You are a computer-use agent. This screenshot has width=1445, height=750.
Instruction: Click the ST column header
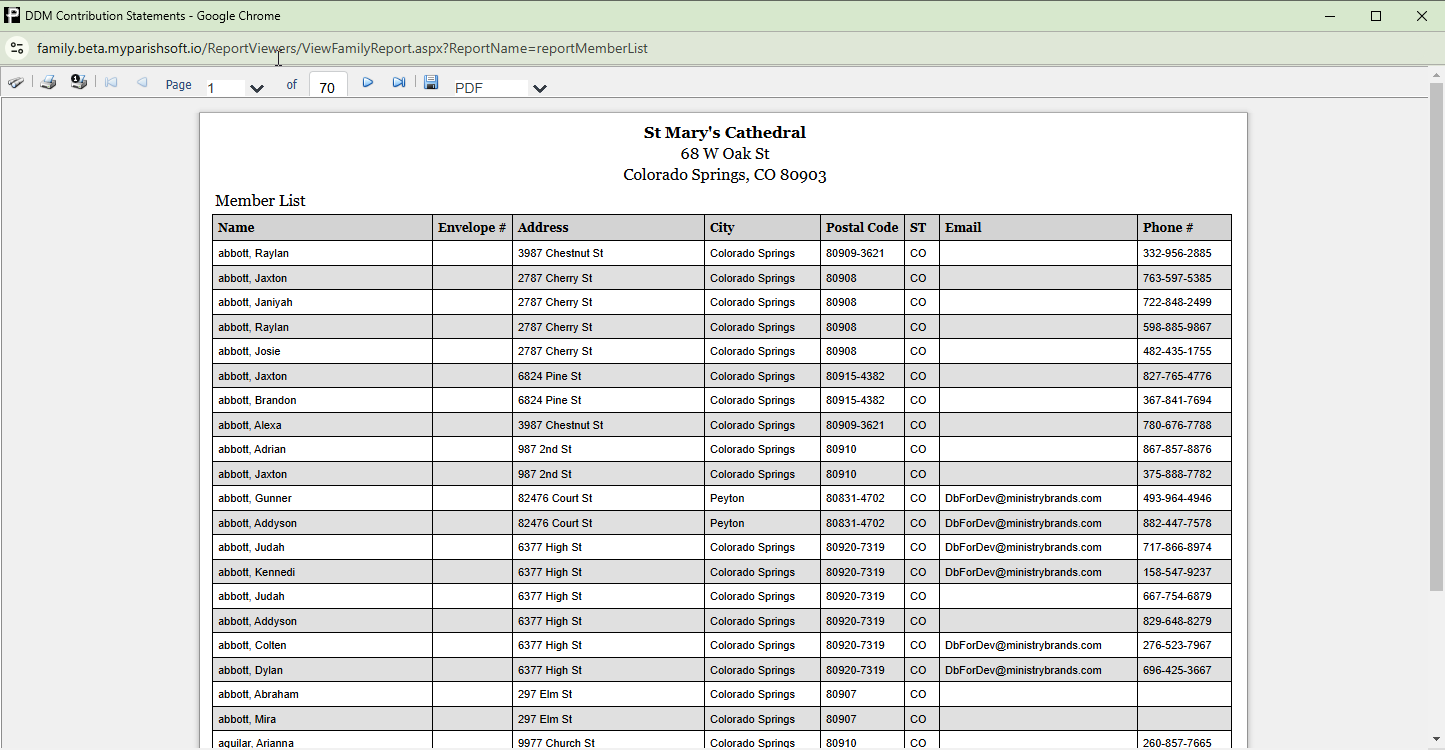tap(922, 228)
